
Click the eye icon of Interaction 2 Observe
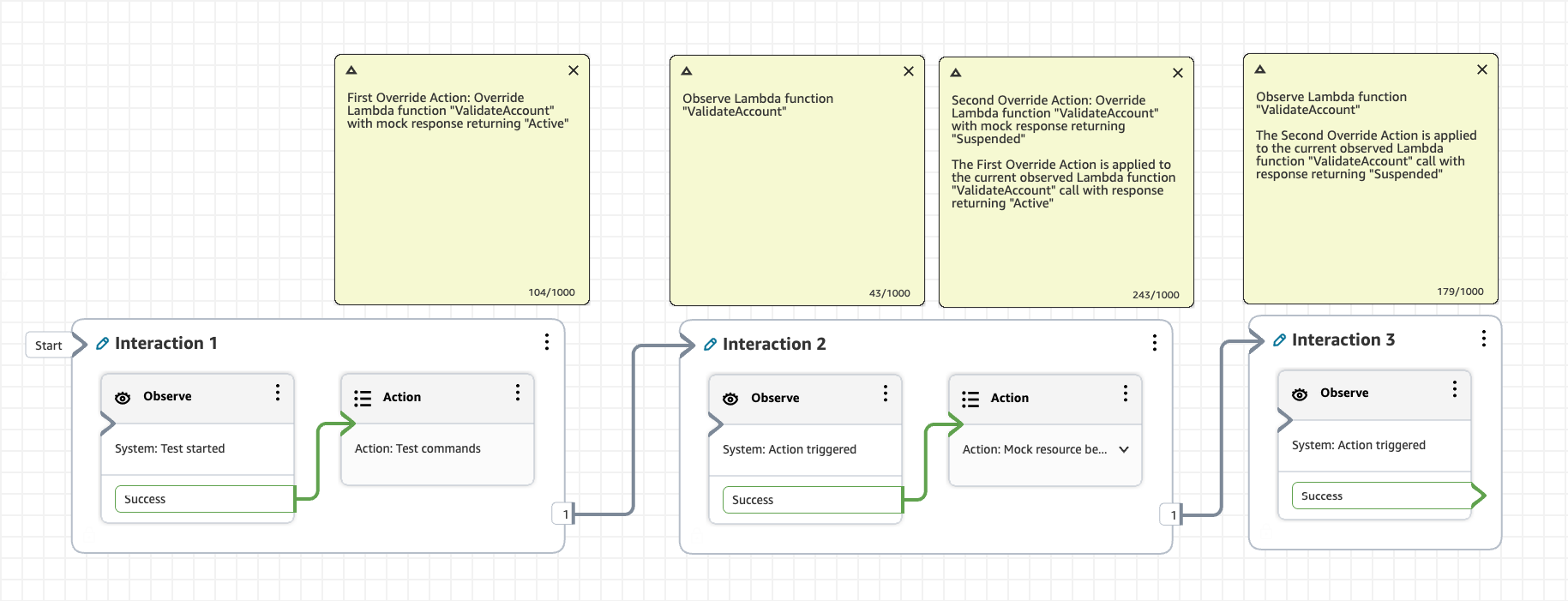point(730,399)
